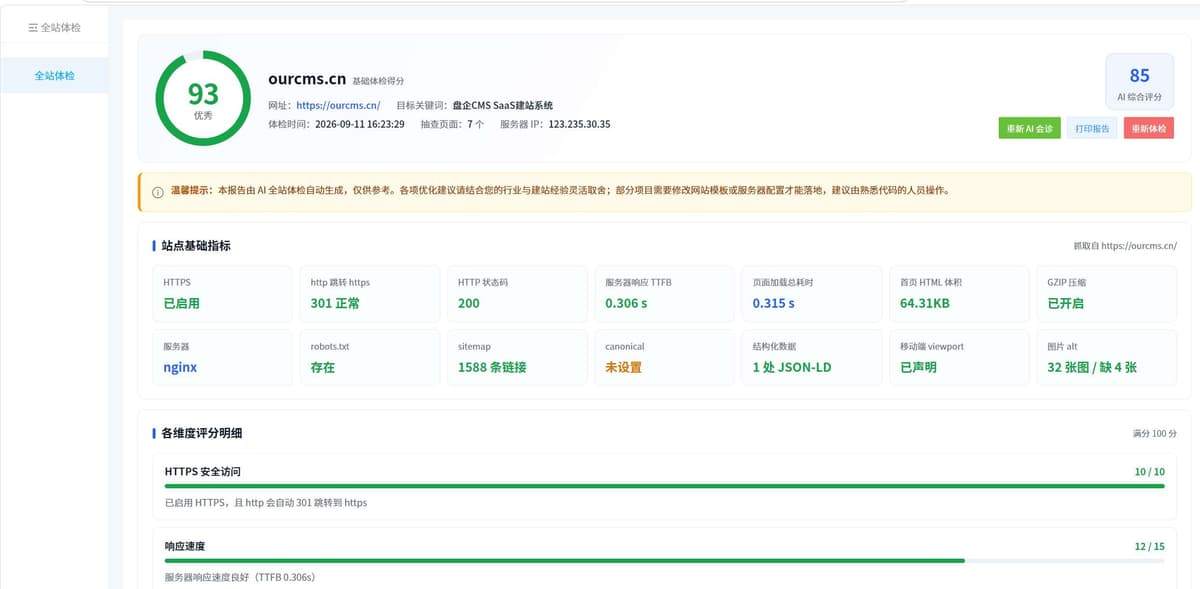Click the TTFB value 0.306 s
This screenshot has height=589, width=1200.
click(626, 303)
